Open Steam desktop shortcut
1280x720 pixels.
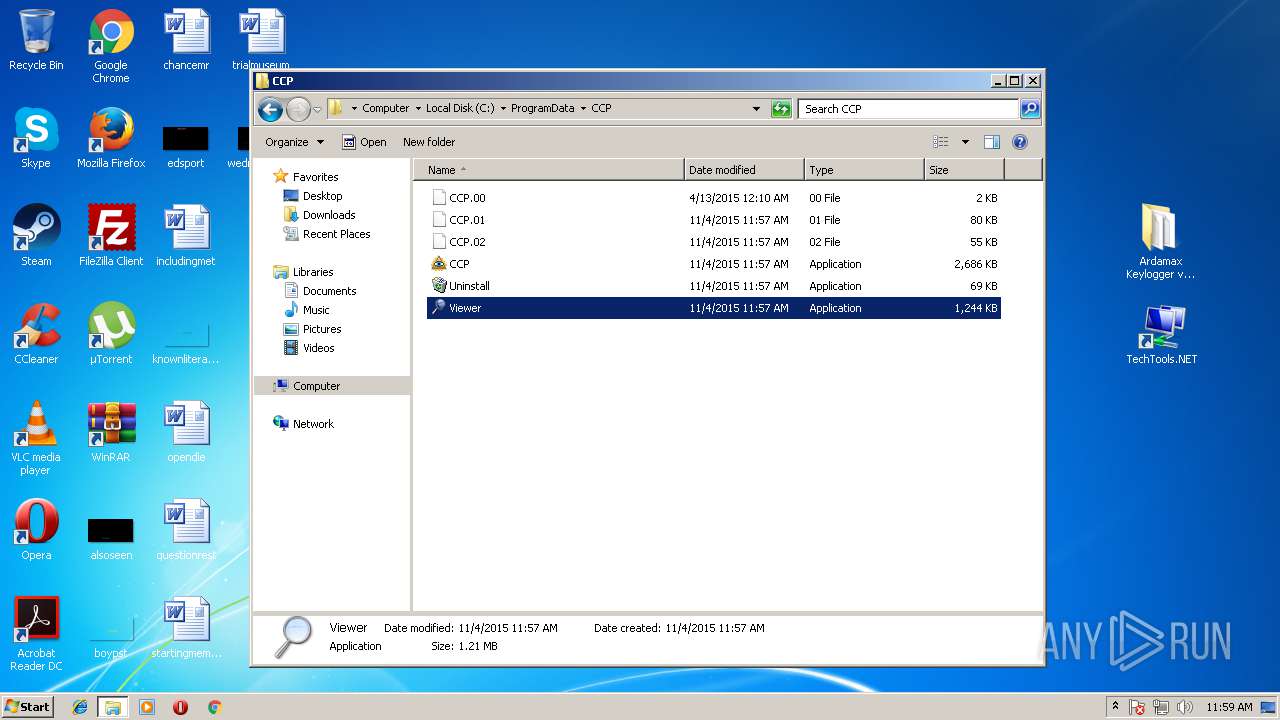click(x=36, y=236)
